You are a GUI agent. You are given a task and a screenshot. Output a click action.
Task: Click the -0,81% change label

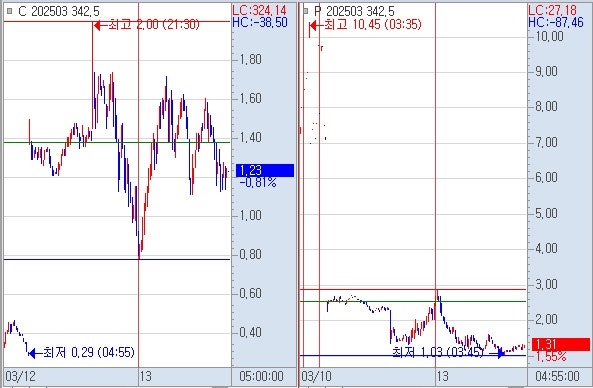point(258,183)
